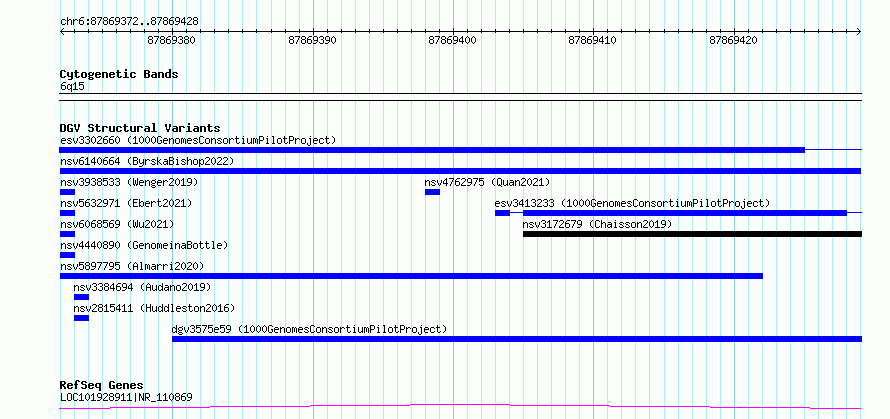Open the esv3413233 variant label
This screenshot has width=890, height=419.
point(632,203)
